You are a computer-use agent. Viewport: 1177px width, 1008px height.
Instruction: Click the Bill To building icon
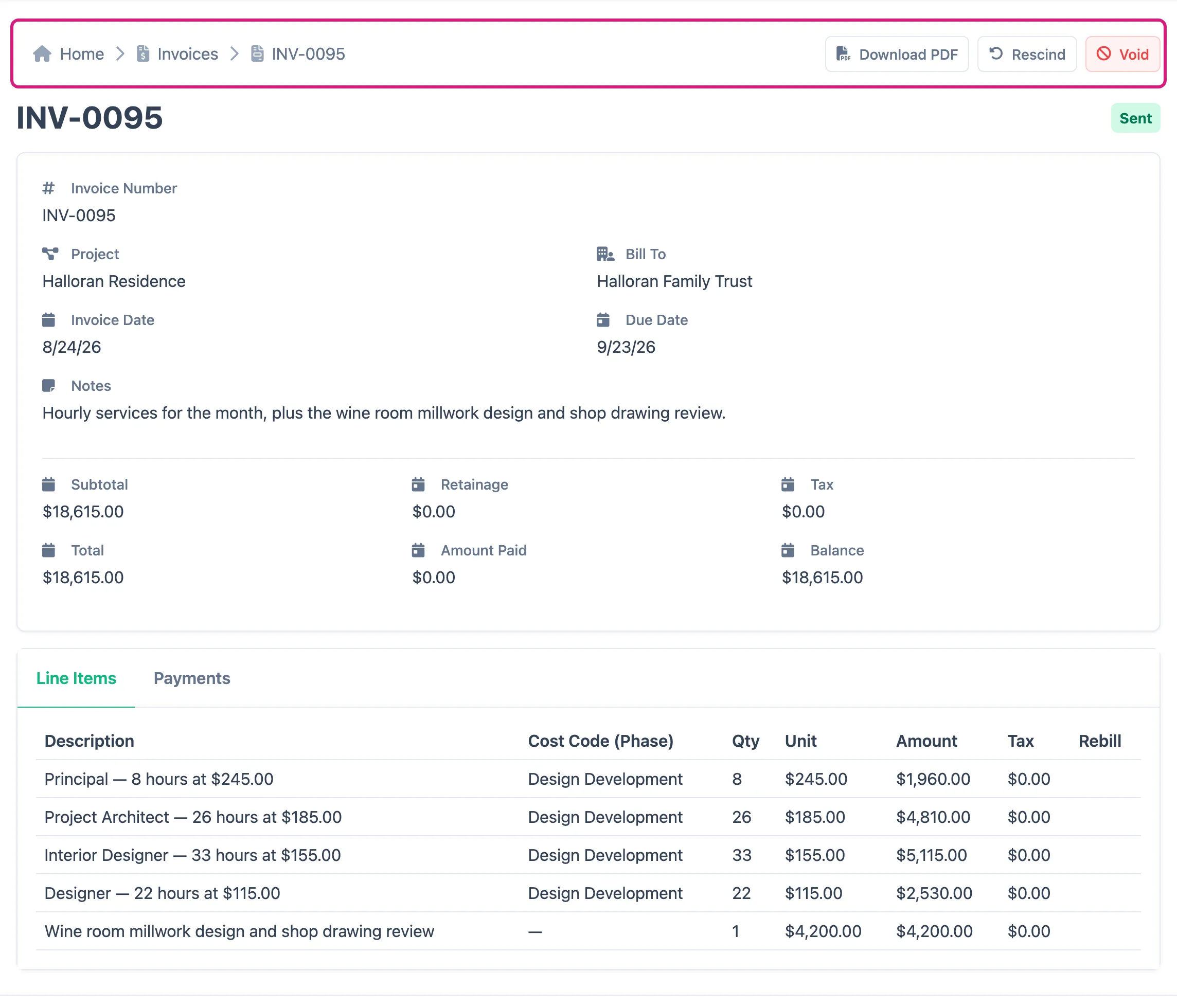(x=605, y=254)
